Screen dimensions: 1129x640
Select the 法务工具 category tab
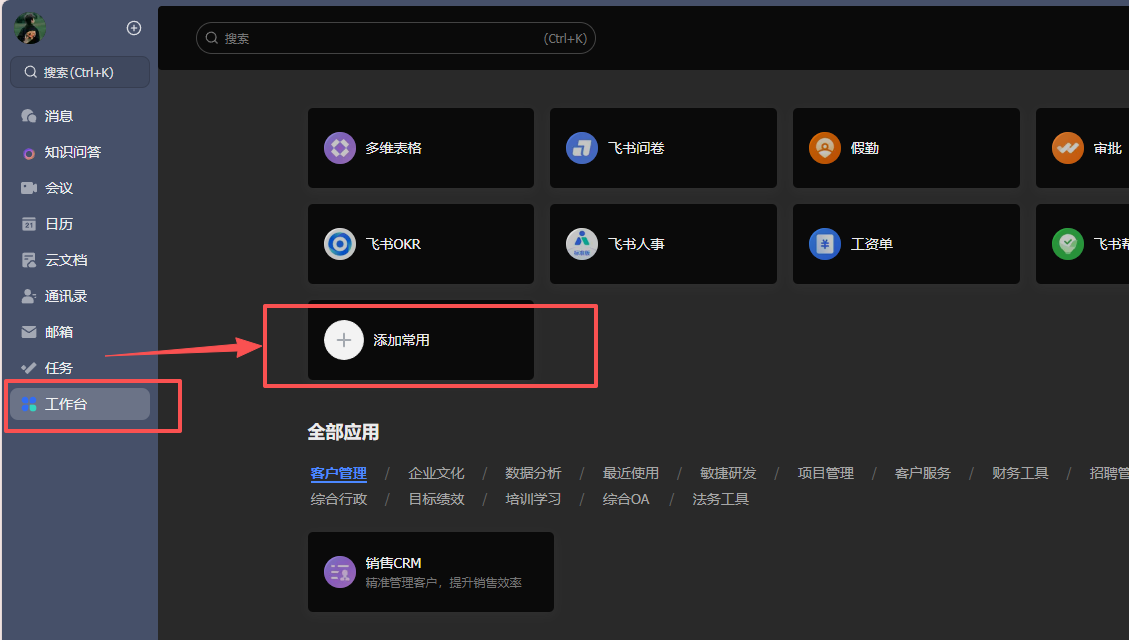pyautogui.click(x=721, y=499)
